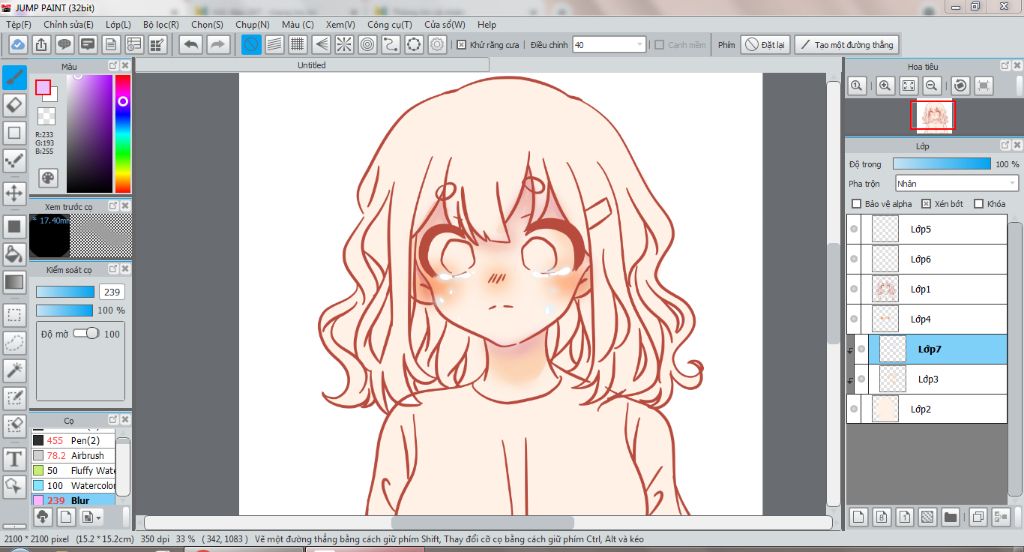The image size is (1024, 552).
Task: Open the Tệp(F) menu
Action: tap(18, 24)
